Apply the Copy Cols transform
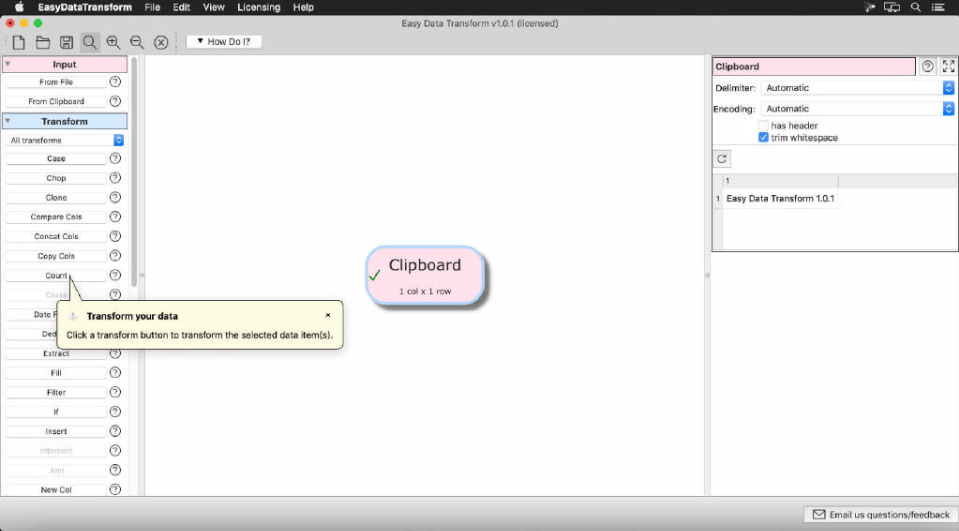 point(56,256)
